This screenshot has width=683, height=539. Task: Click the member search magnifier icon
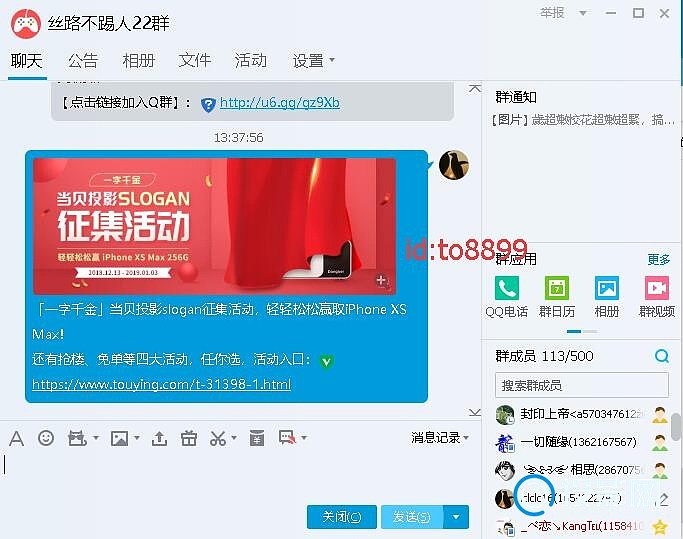[662, 356]
